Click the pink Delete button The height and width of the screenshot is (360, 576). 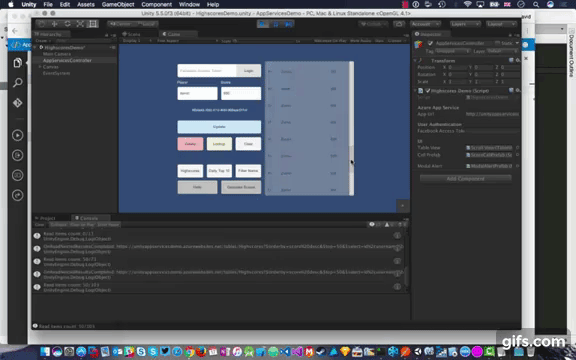[x=190, y=144]
